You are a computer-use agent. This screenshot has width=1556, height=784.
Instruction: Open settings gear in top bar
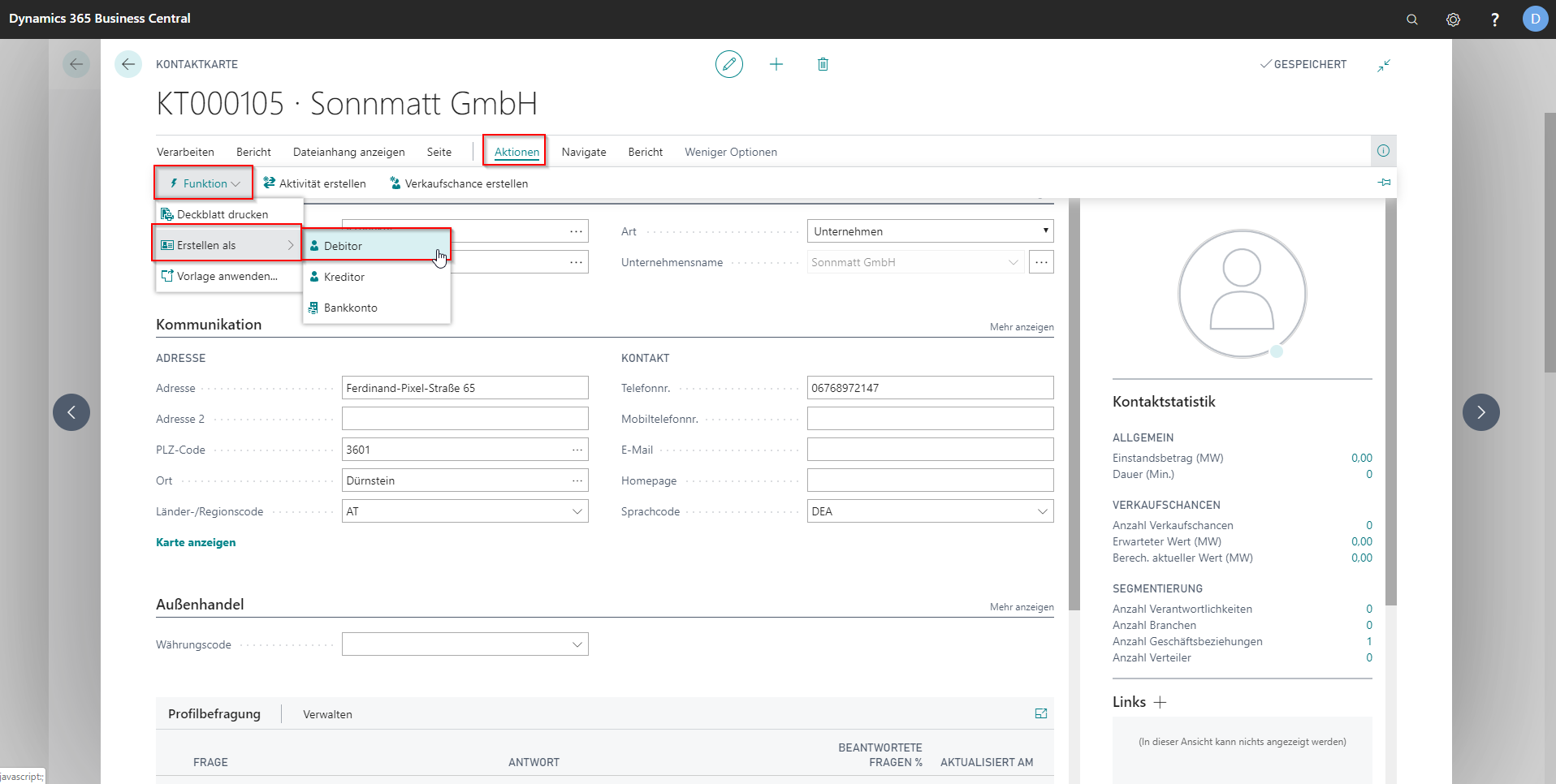[x=1454, y=19]
